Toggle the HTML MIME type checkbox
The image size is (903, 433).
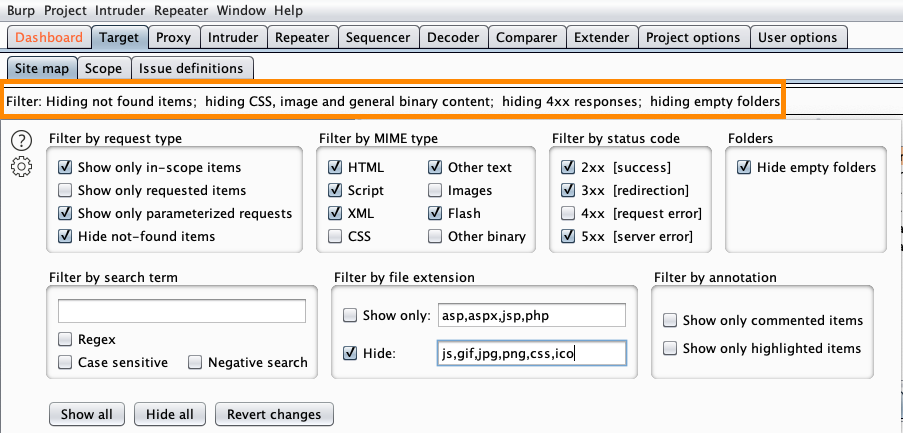pos(335,168)
